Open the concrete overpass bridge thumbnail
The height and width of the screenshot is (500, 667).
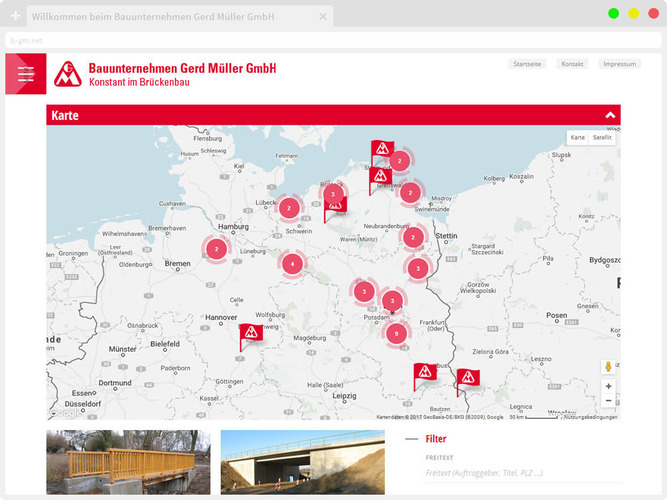point(302,462)
